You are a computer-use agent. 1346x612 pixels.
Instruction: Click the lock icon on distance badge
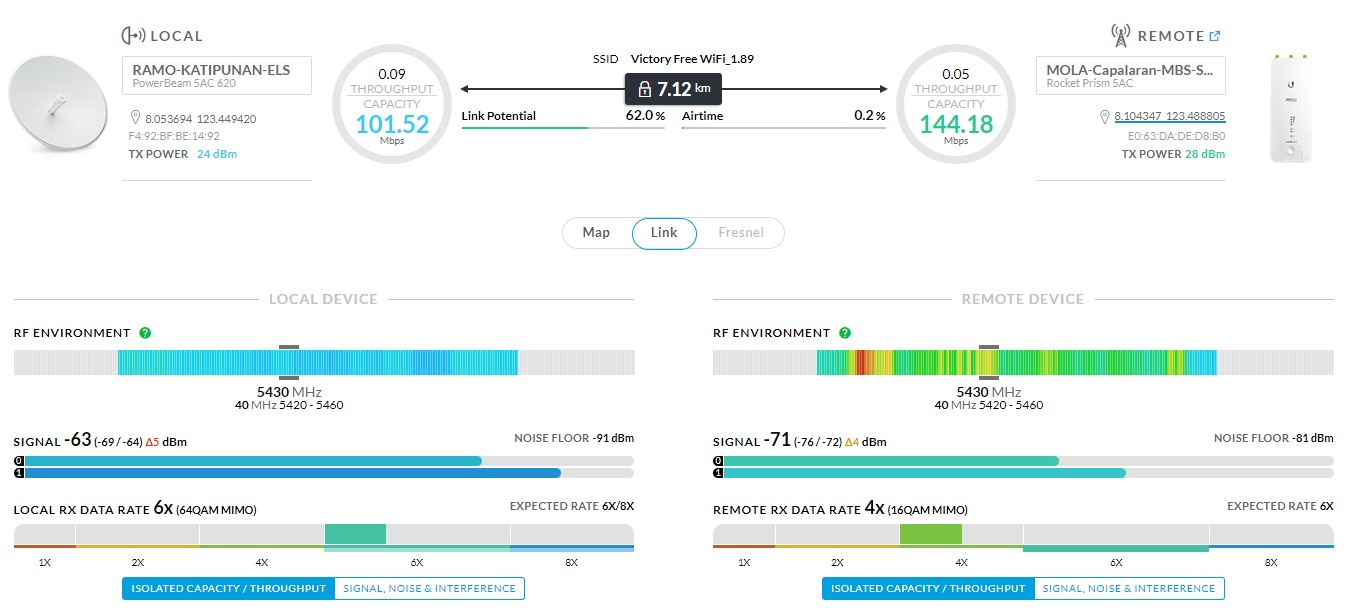(x=645, y=89)
